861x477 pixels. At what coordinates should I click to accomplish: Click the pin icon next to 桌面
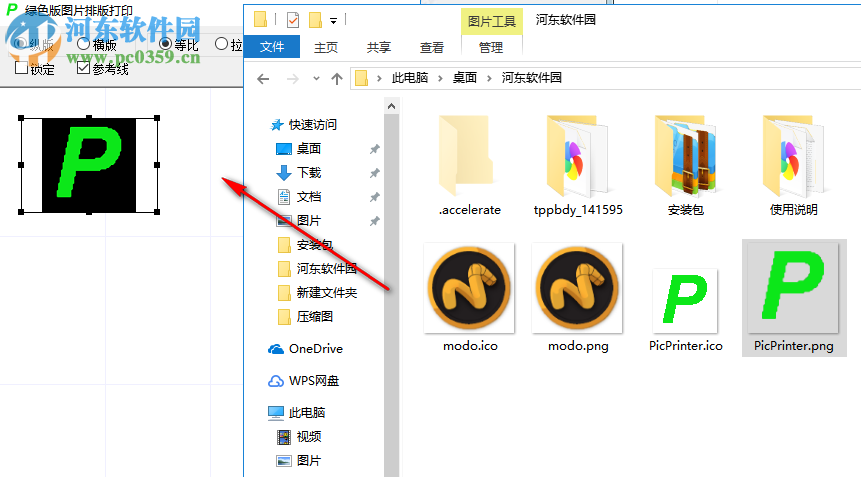pos(374,149)
